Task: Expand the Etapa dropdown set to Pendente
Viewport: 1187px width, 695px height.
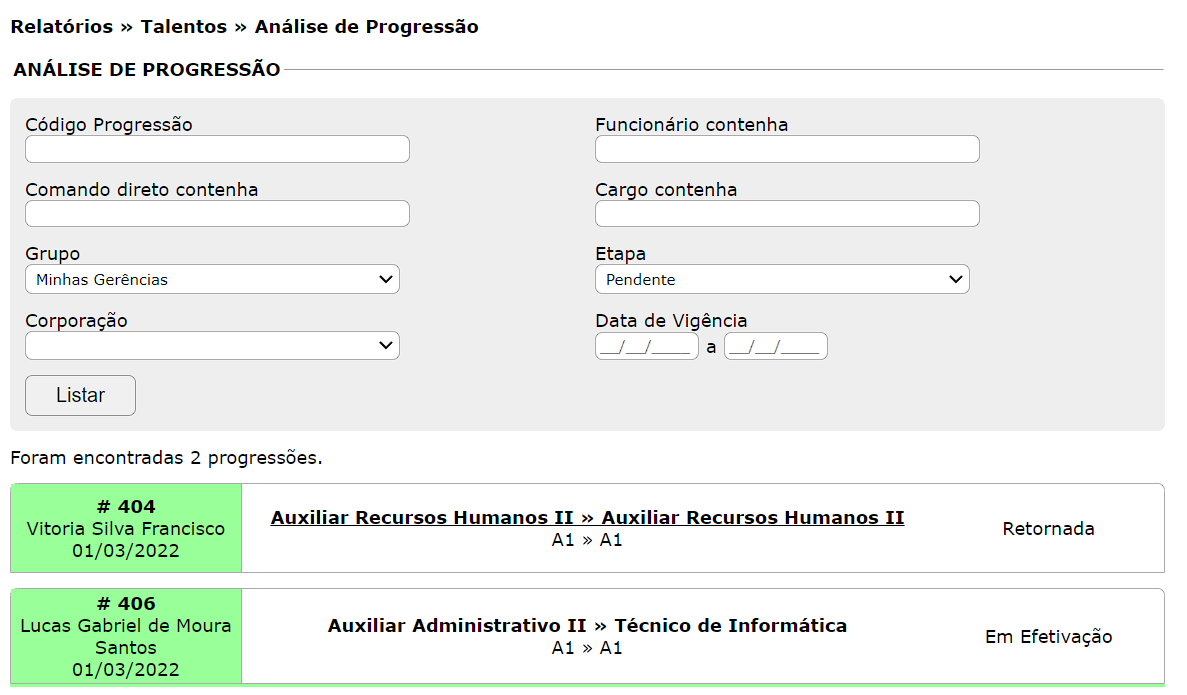Action: (x=782, y=279)
